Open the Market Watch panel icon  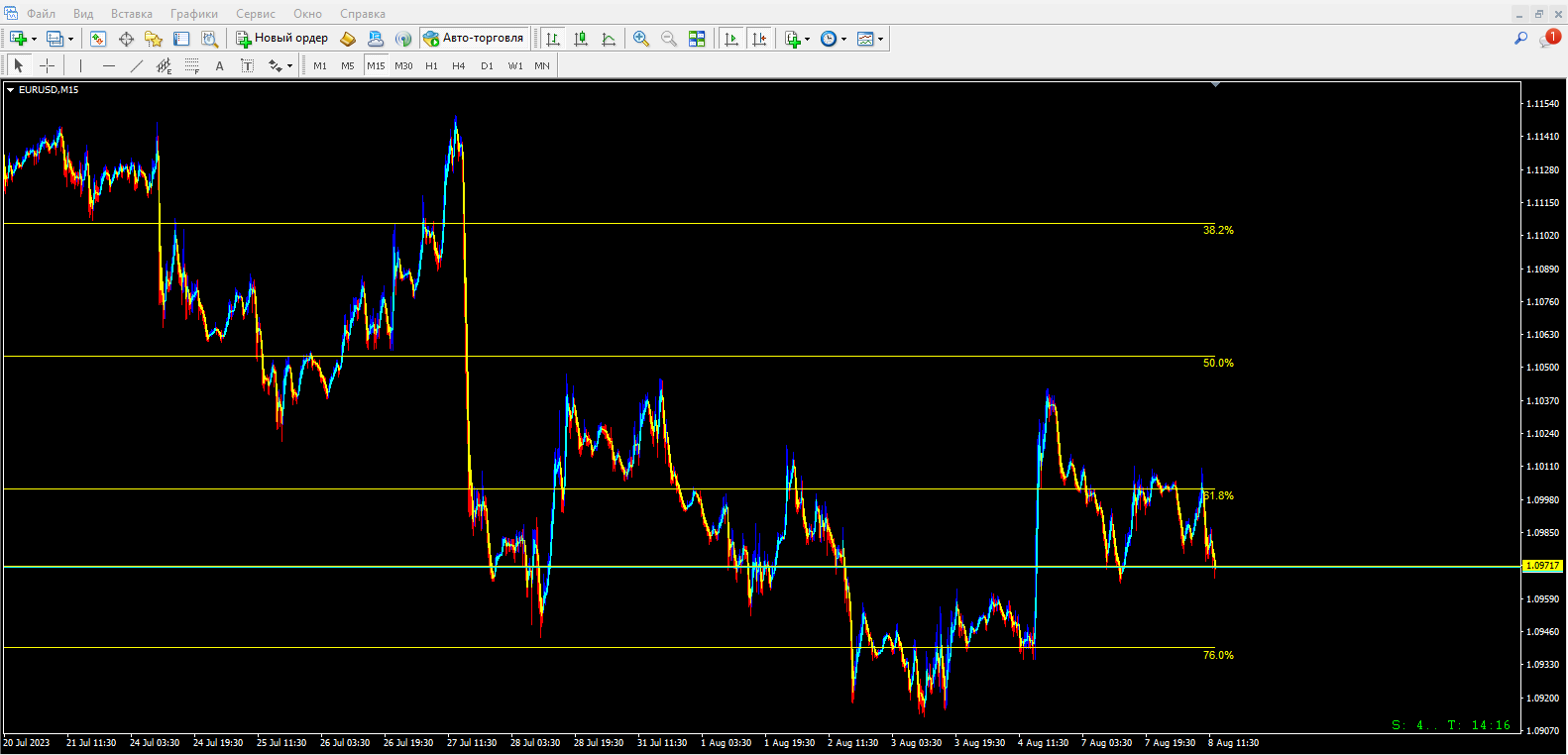coord(98,39)
